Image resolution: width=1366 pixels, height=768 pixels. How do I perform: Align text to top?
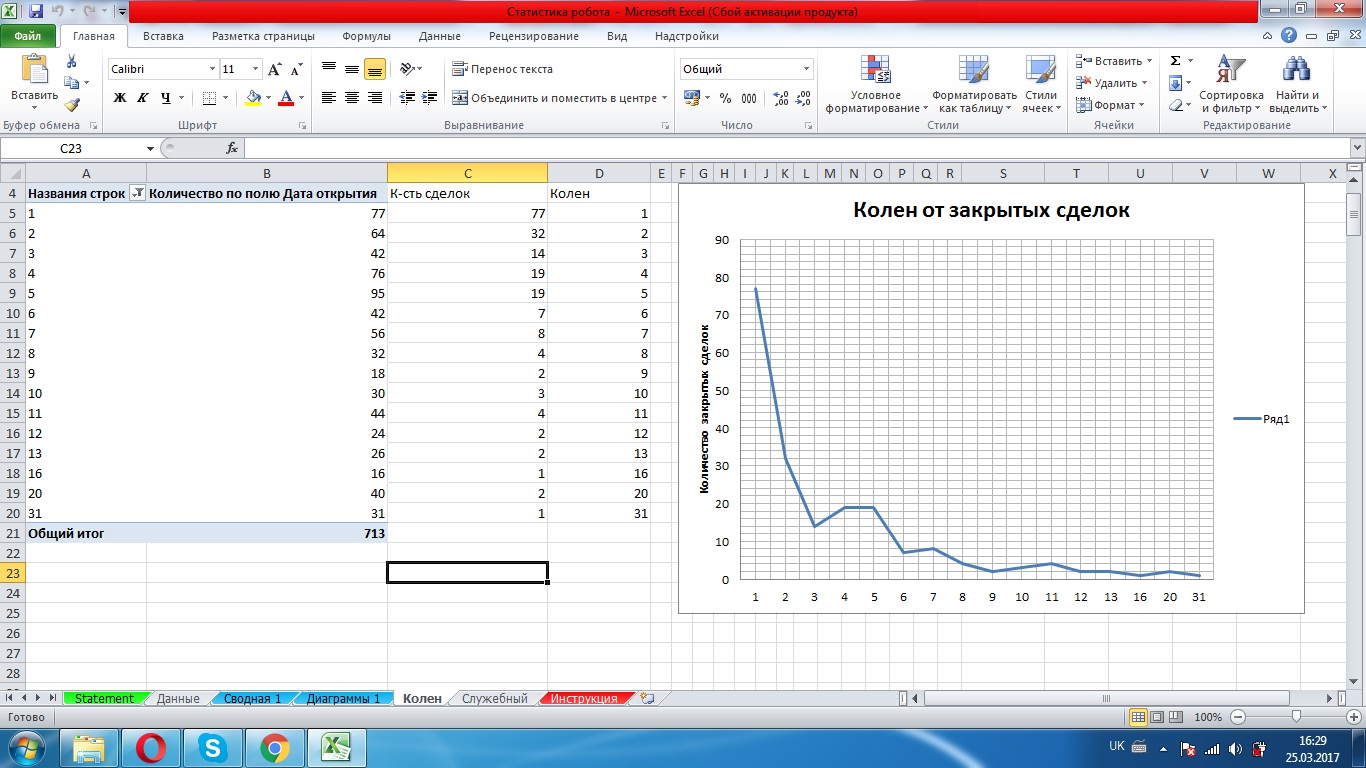pos(329,69)
